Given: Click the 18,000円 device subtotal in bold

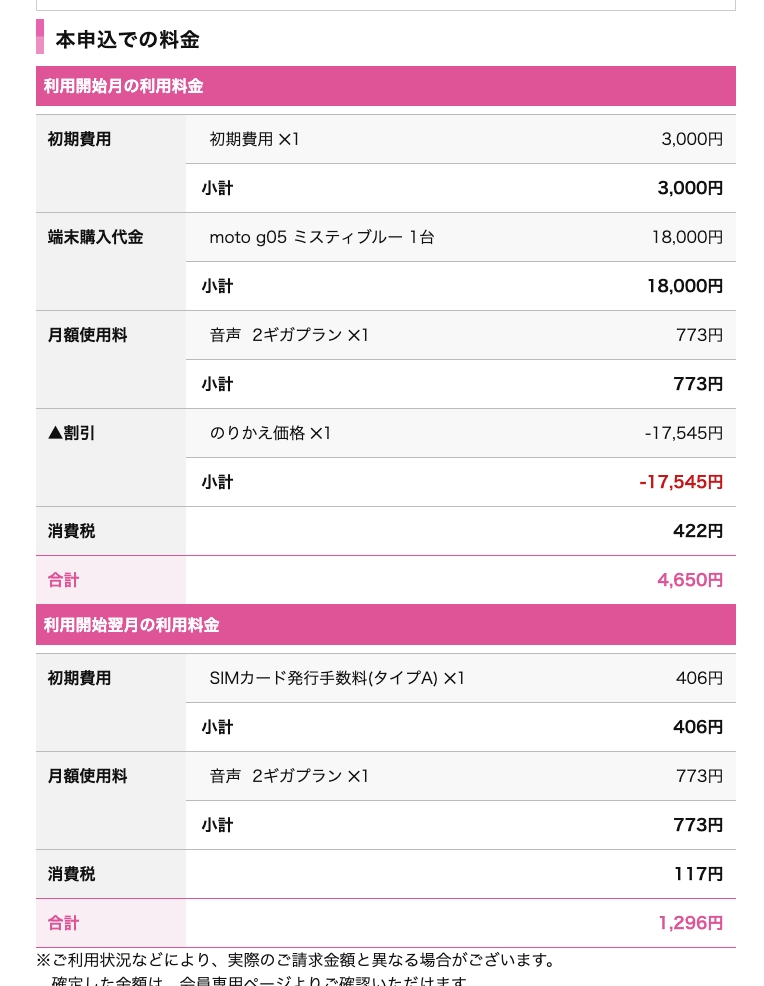Looking at the screenshot, I should 684,286.
